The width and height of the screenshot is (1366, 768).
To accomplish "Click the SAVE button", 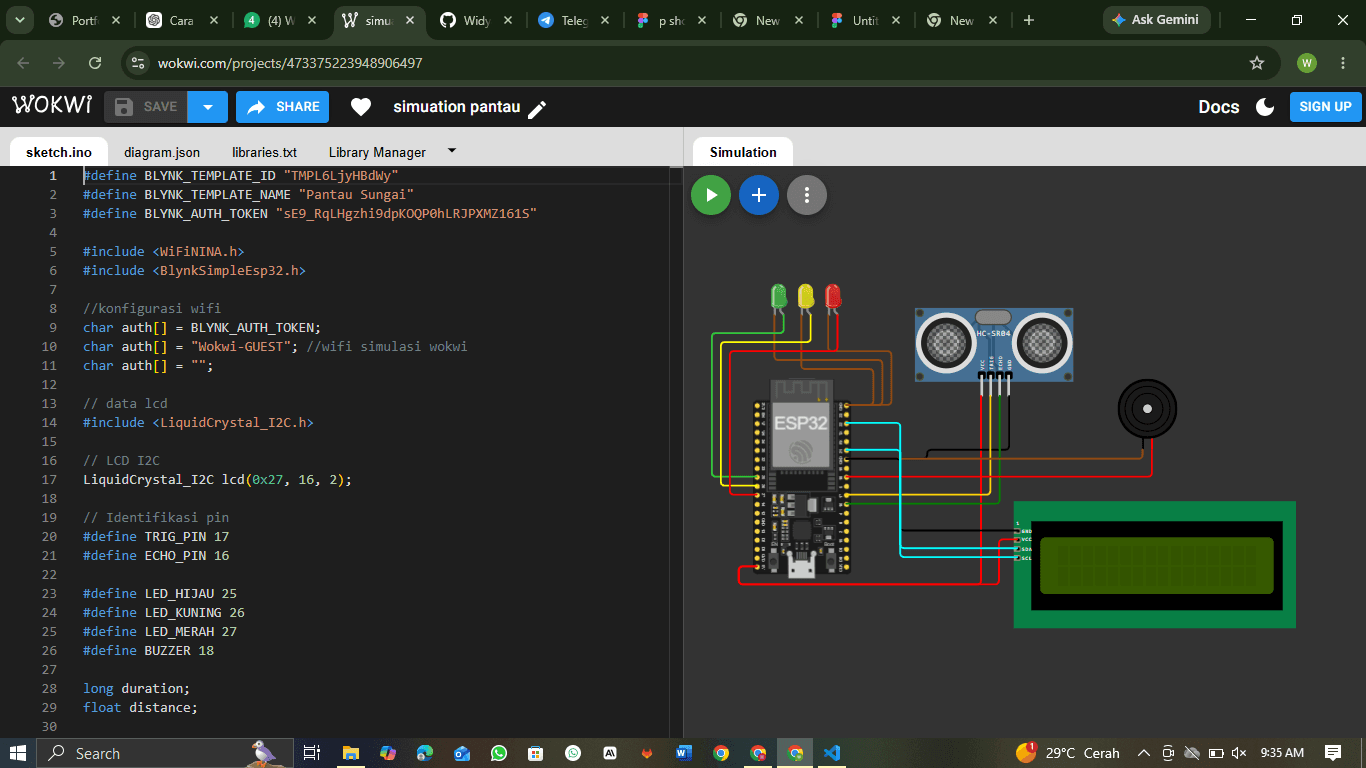I will (x=146, y=107).
